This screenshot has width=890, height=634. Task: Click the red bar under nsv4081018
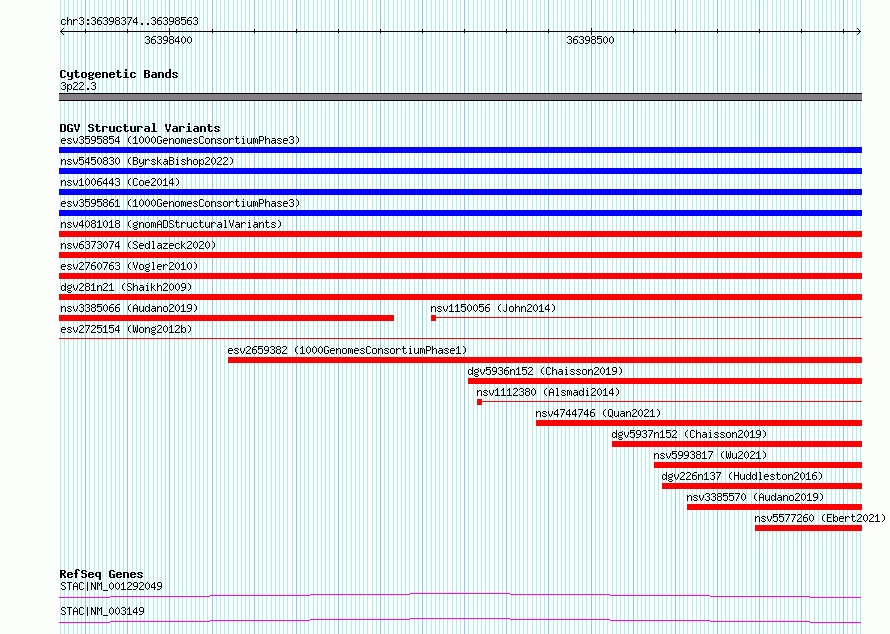[x=460, y=234]
